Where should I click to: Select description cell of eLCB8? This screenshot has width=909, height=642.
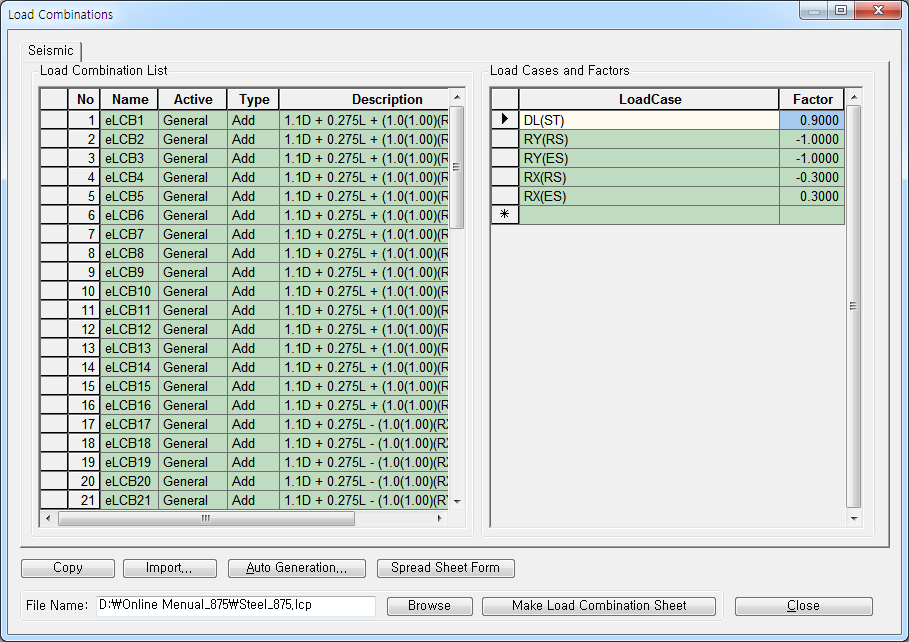pos(364,253)
